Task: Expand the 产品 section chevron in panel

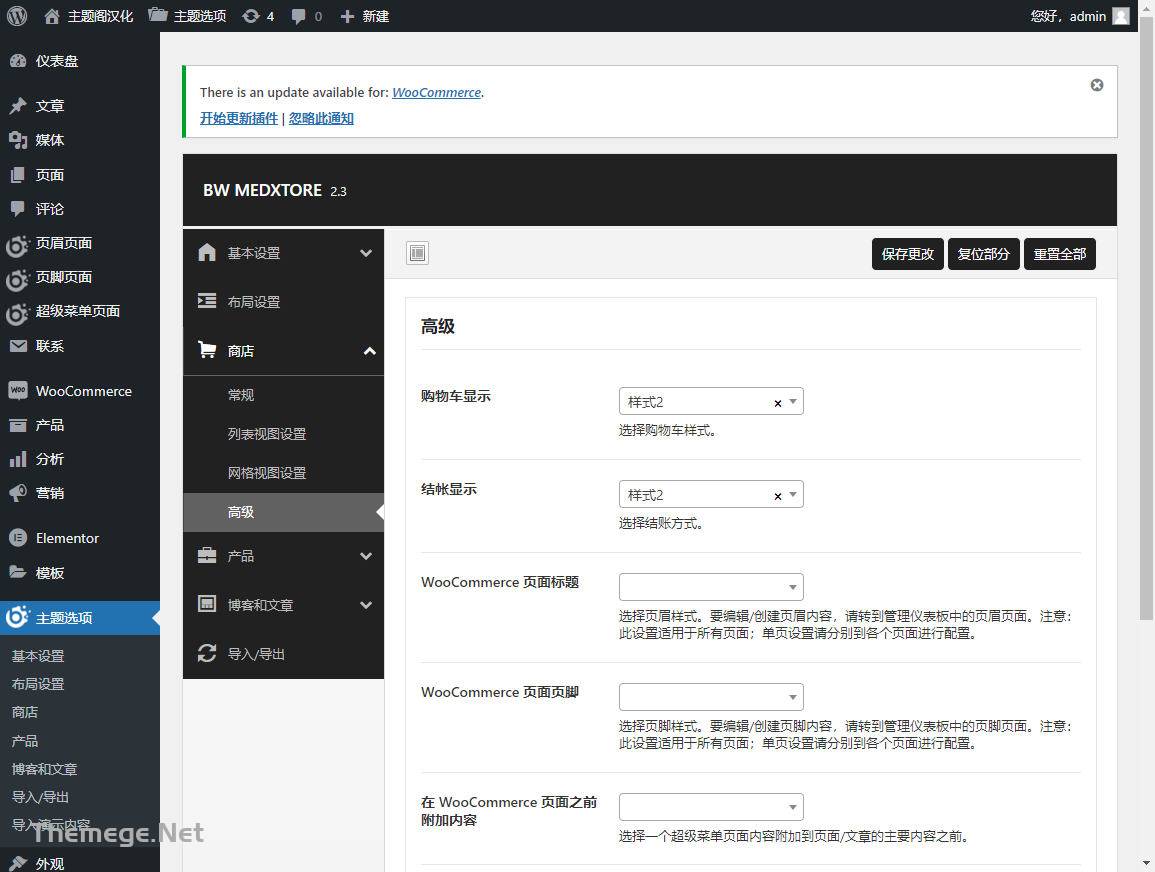Action: (366, 556)
